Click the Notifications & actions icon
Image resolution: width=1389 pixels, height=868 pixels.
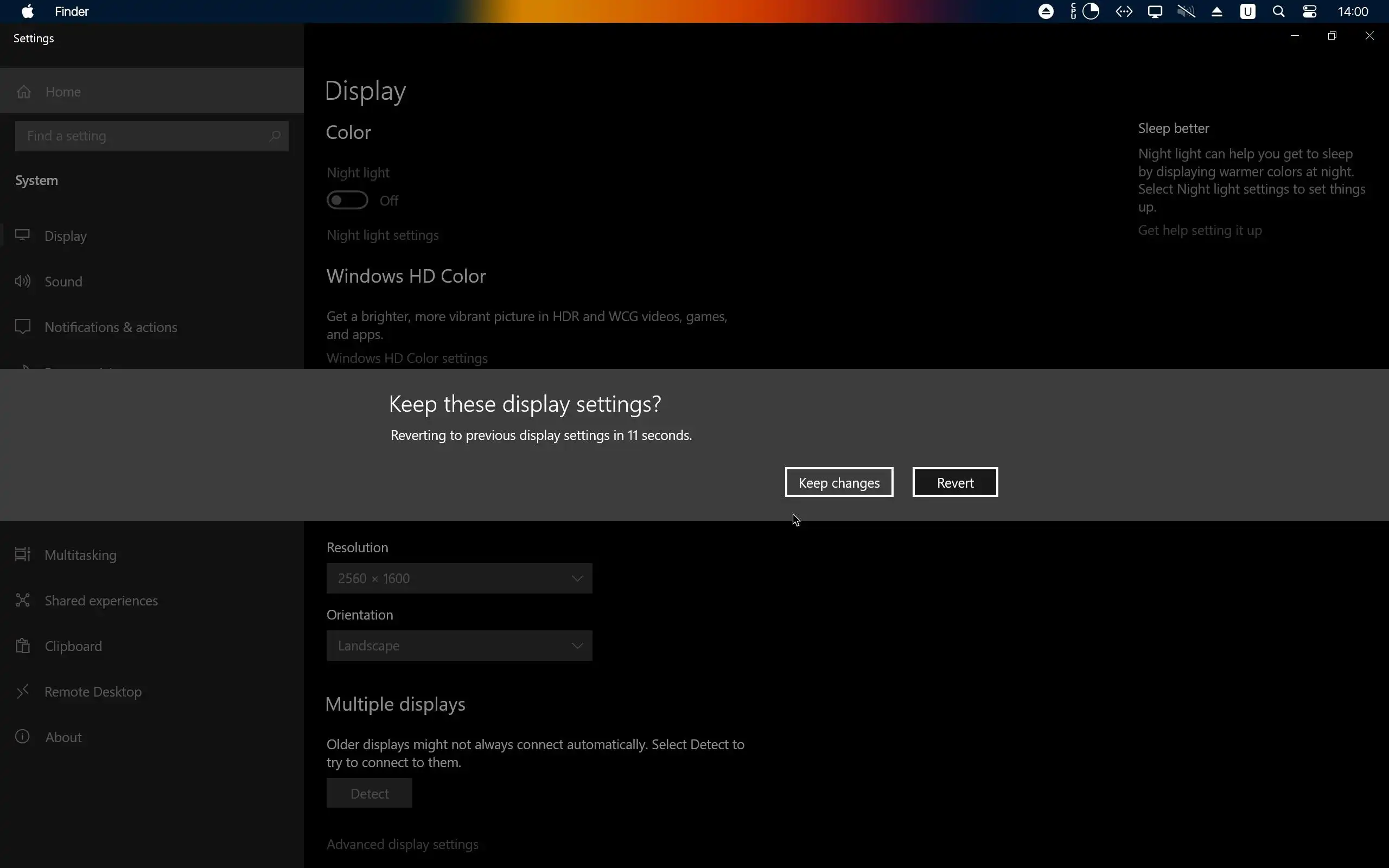[x=23, y=327]
